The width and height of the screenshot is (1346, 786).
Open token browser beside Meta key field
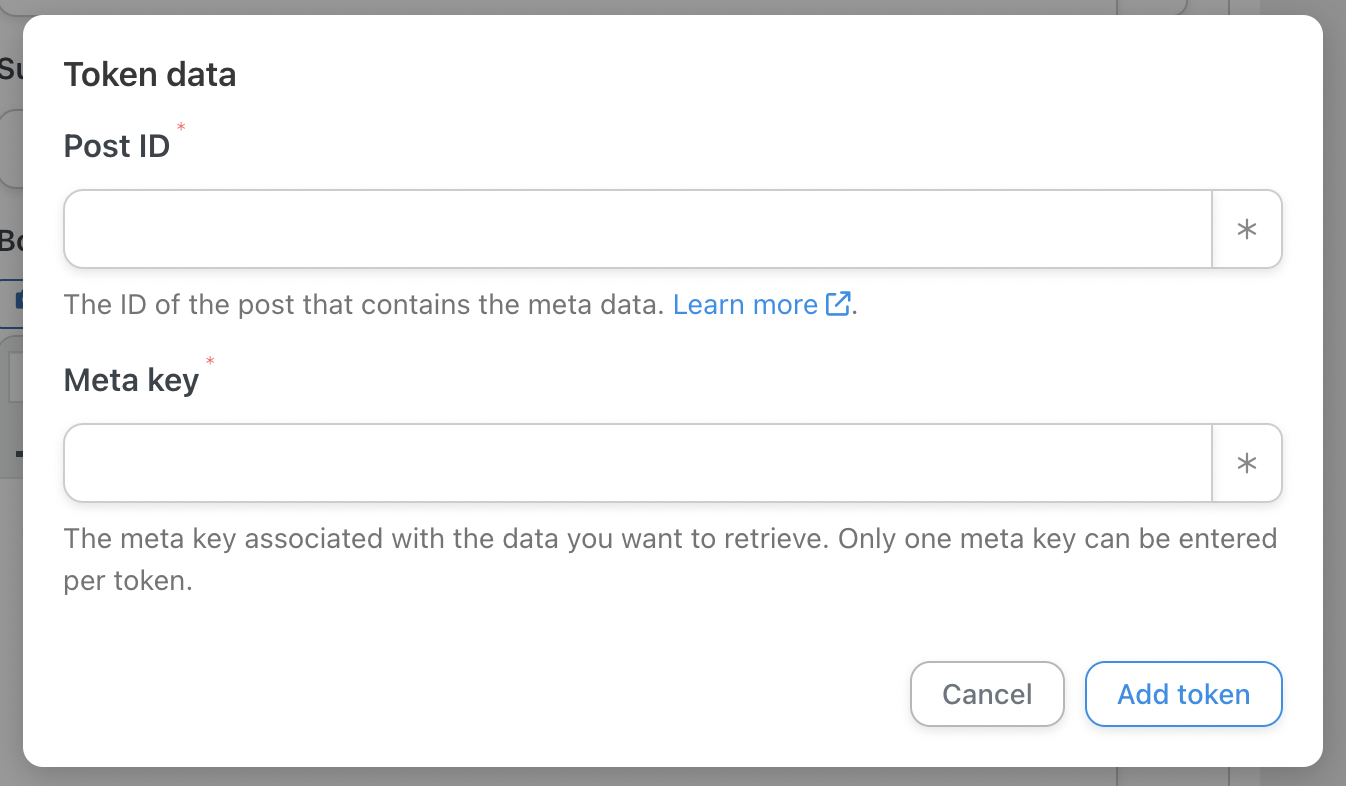(x=1247, y=463)
